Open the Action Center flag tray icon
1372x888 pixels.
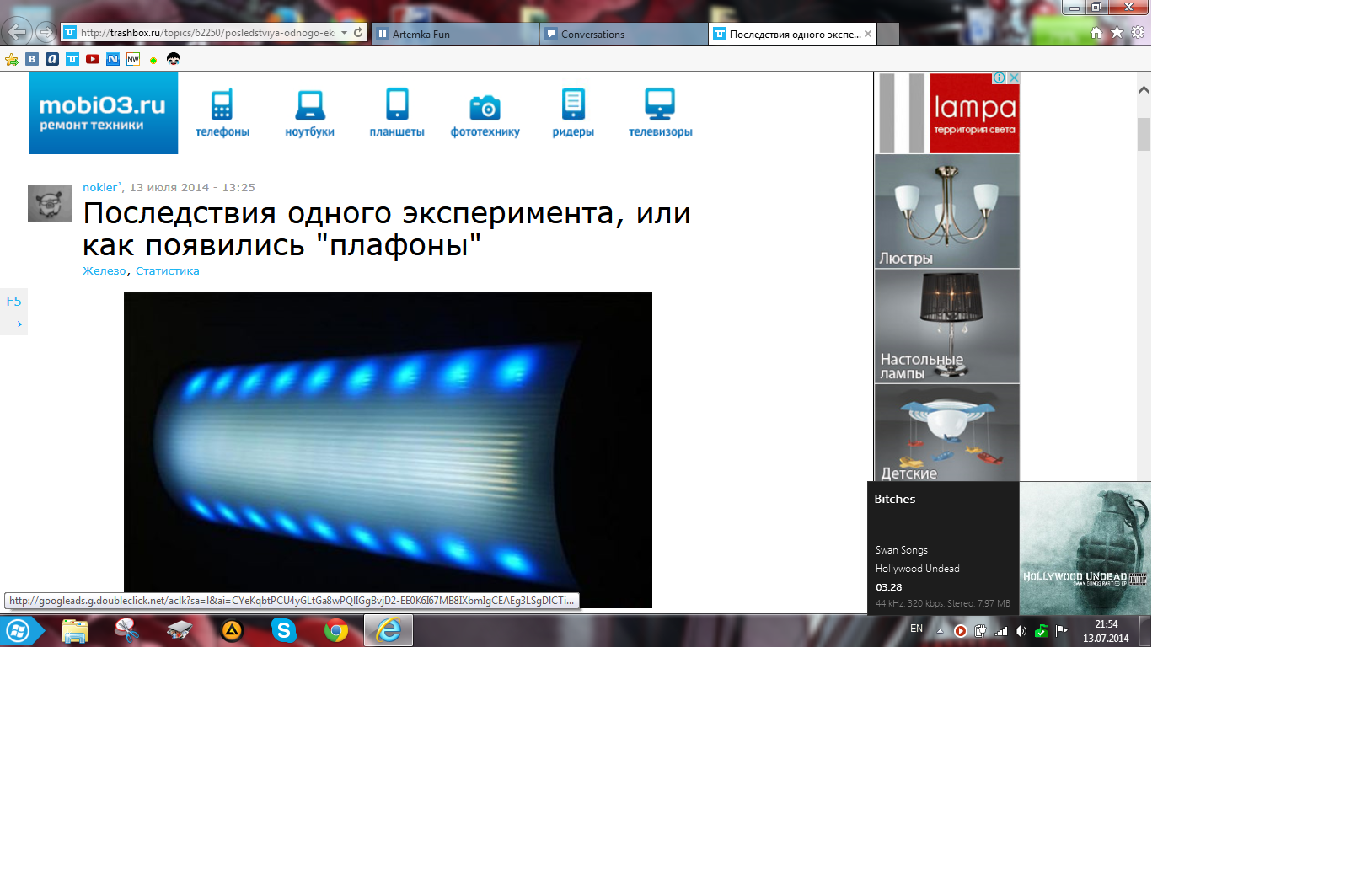(1062, 631)
